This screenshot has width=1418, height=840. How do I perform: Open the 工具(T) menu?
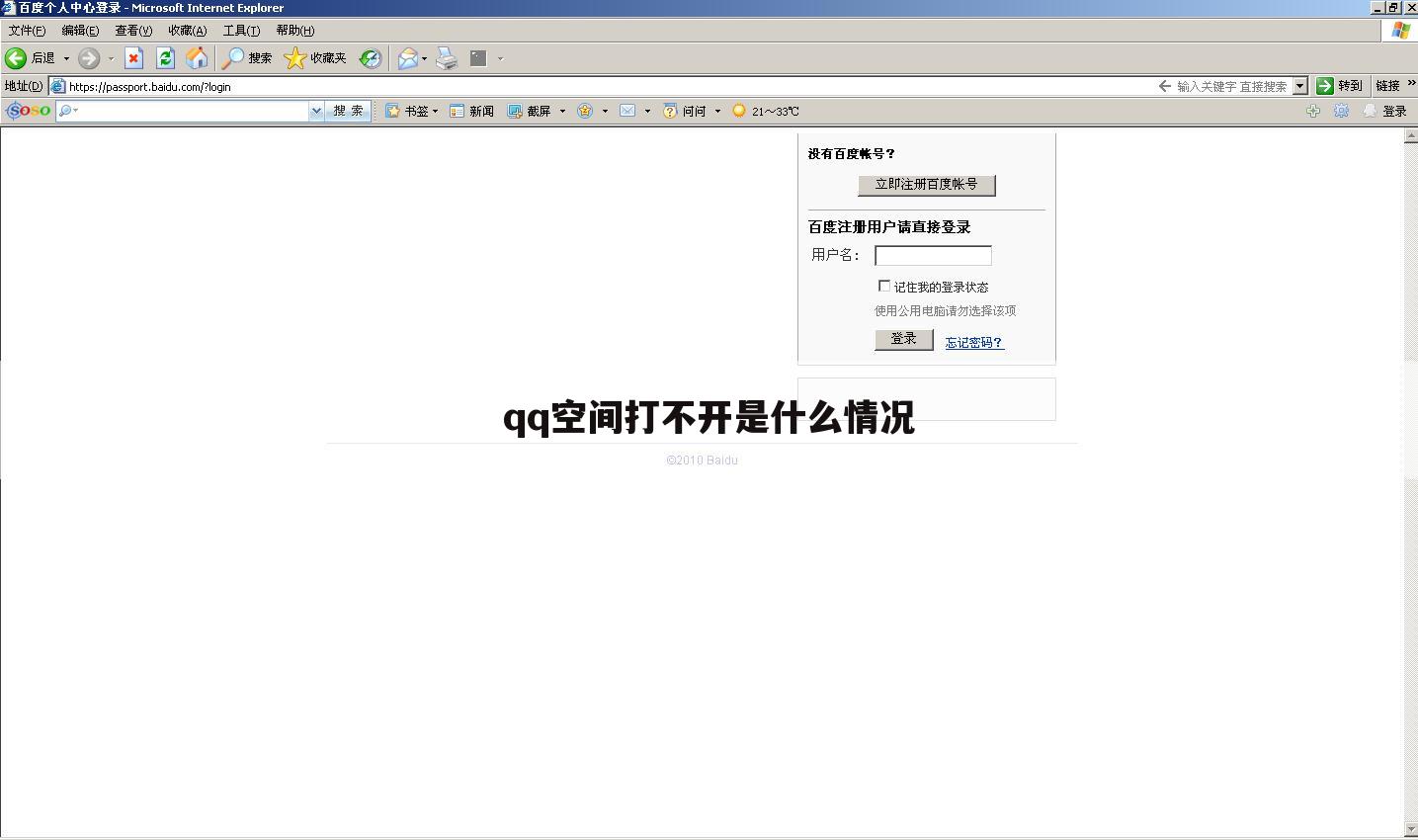pyautogui.click(x=241, y=31)
